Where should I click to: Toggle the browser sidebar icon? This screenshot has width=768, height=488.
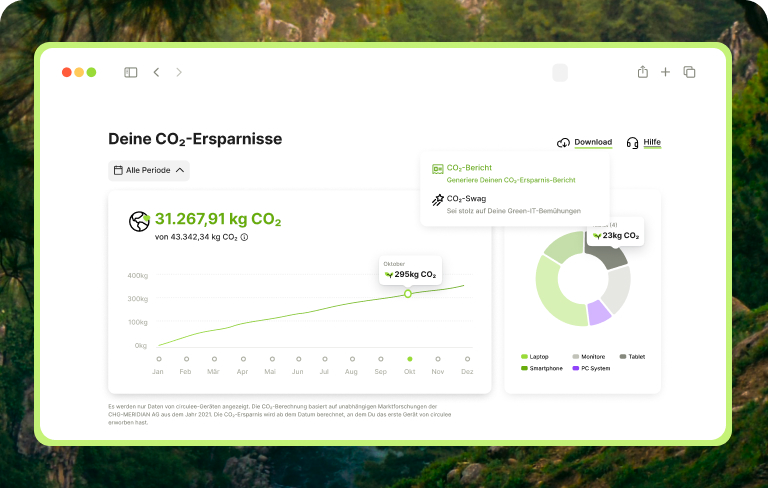point(130,73)
